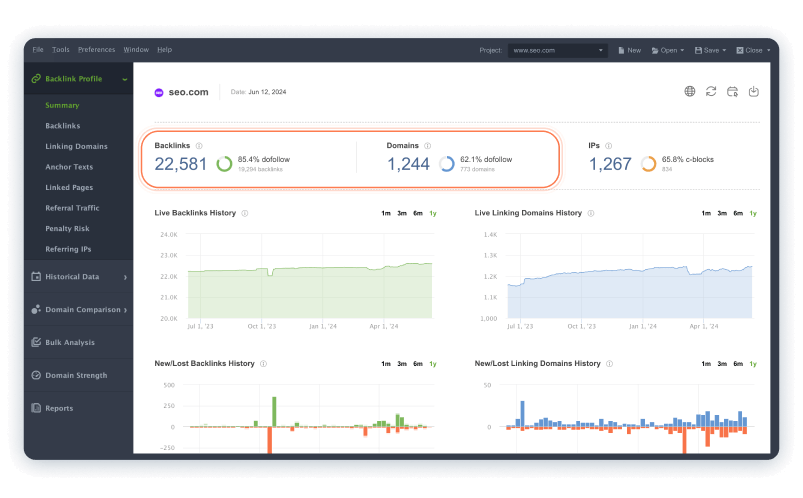The height and width of the screenshot is (498, 803).
Task: Expand the Historical Data chevron
Action: [x=125, y=277]
